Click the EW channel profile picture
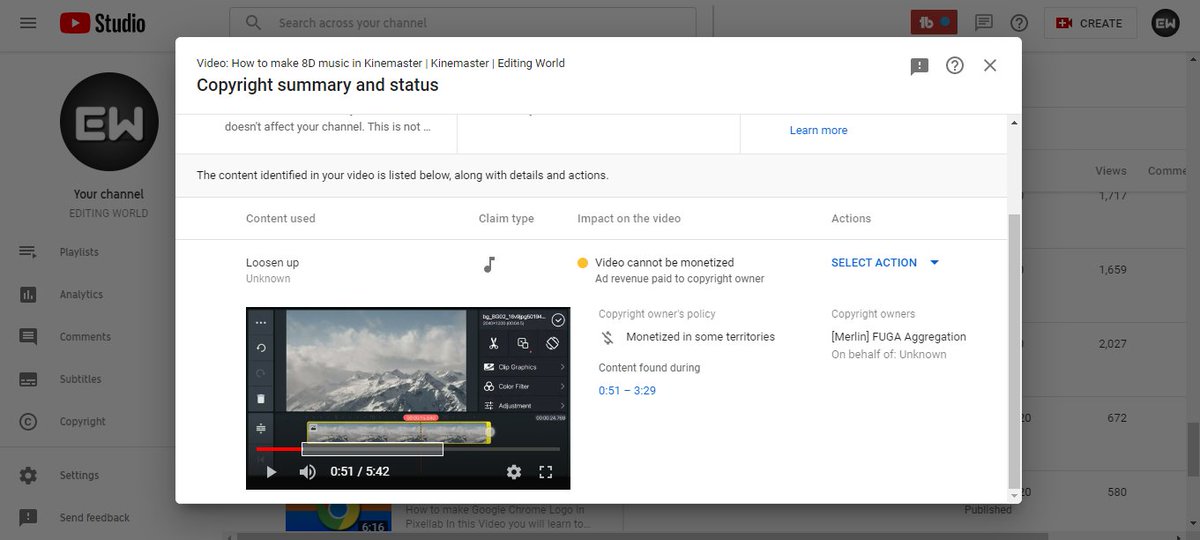This screenshot has width=1200, height=540. (x=108, y=122)
